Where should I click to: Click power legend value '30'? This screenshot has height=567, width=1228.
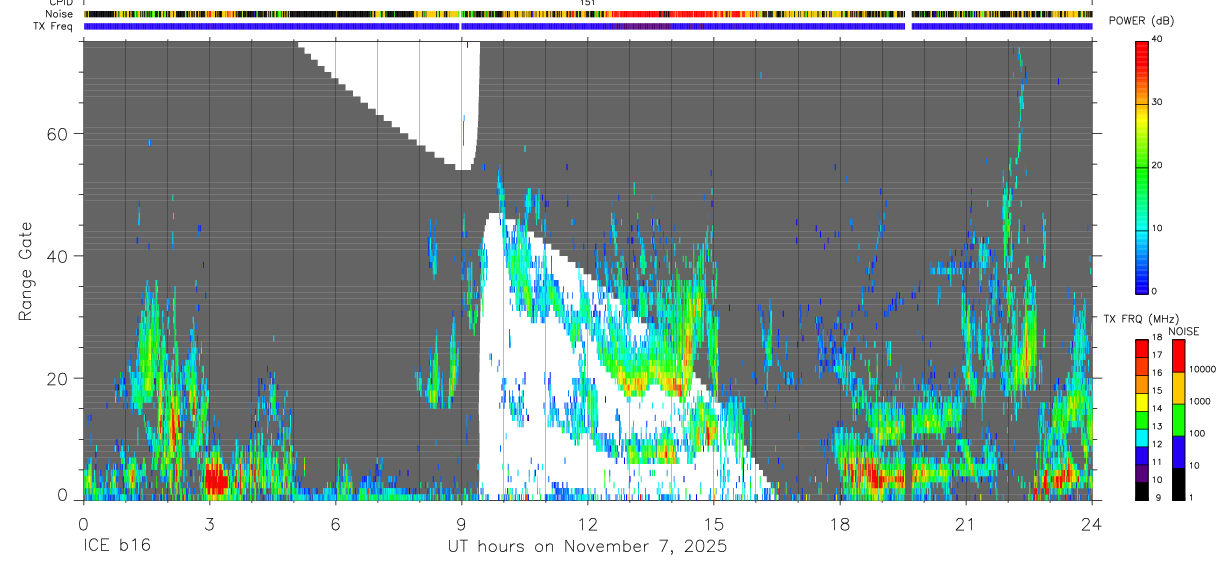coord(1157,102)
